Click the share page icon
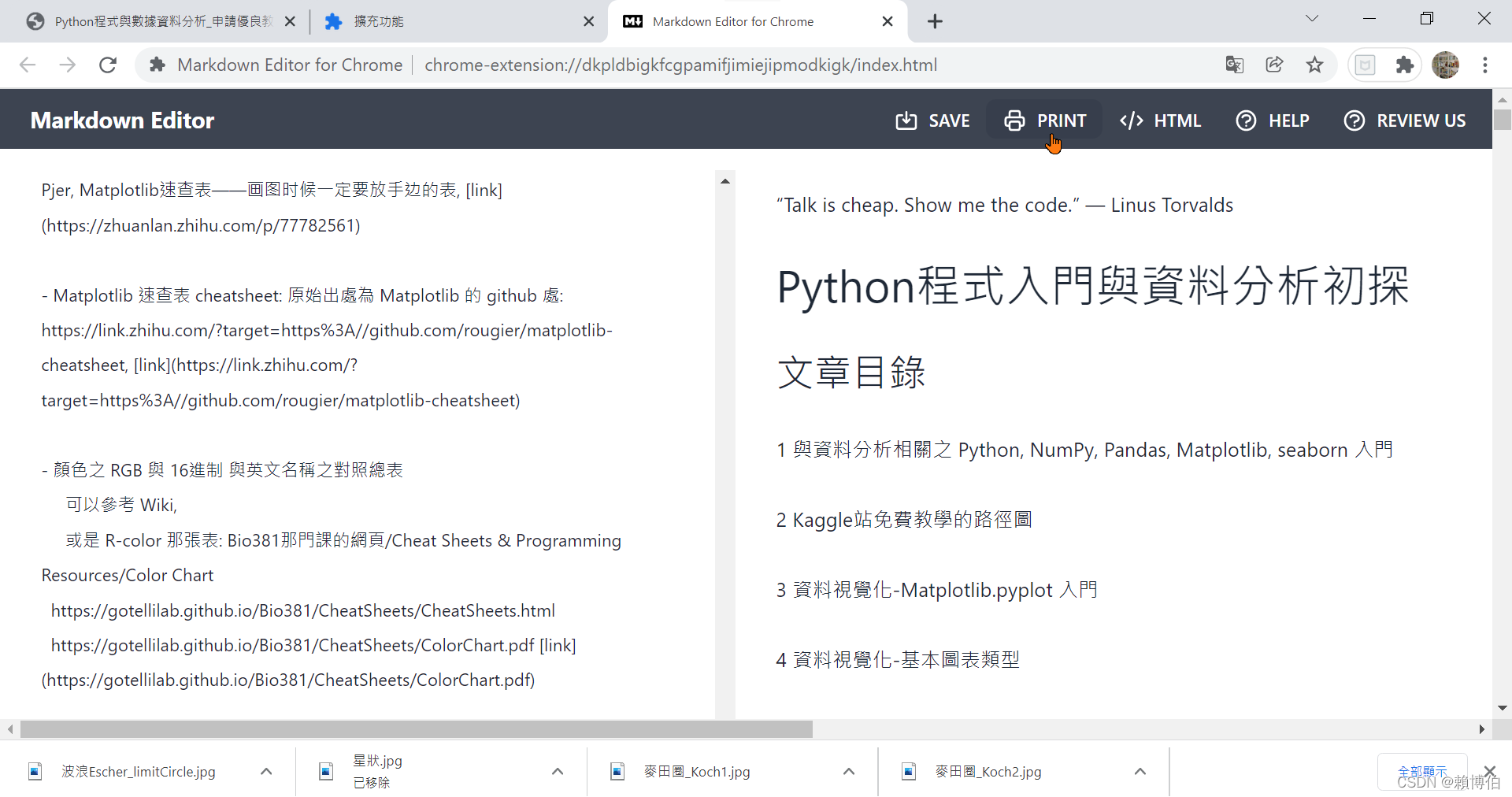This screenshot has width=1512, height=797. [1274, 65]
